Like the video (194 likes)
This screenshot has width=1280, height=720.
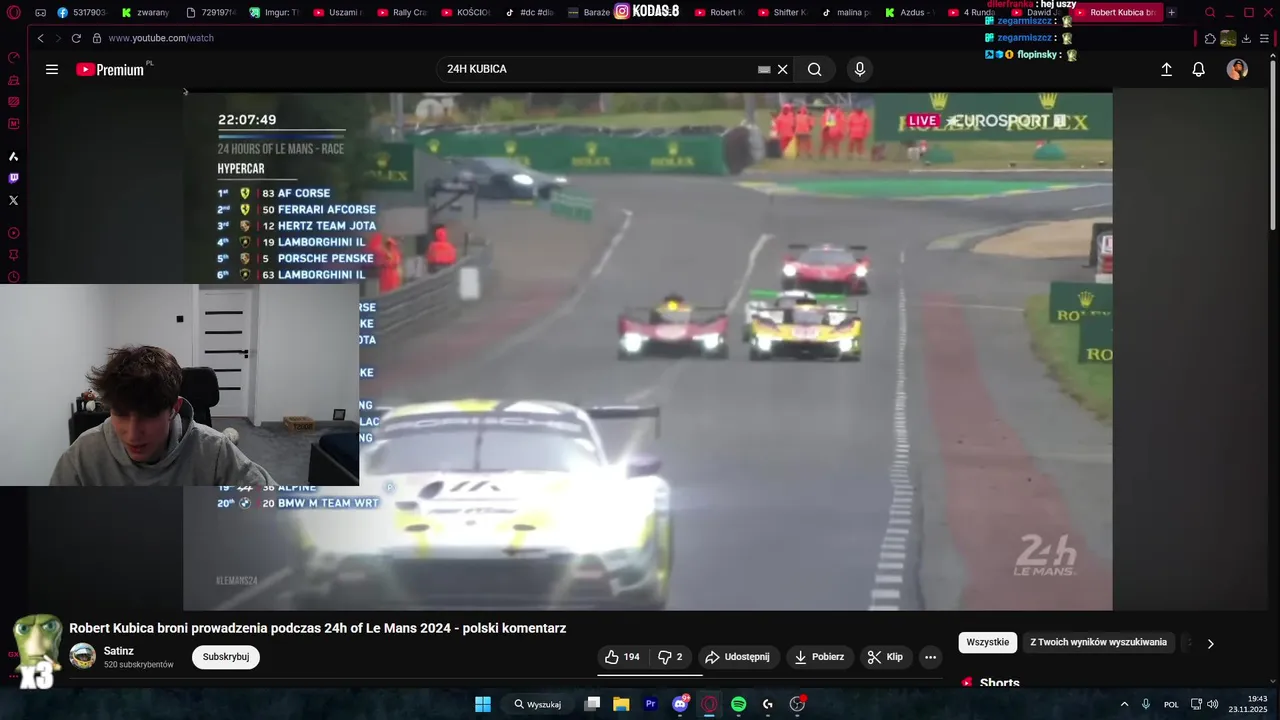[622, 657]
